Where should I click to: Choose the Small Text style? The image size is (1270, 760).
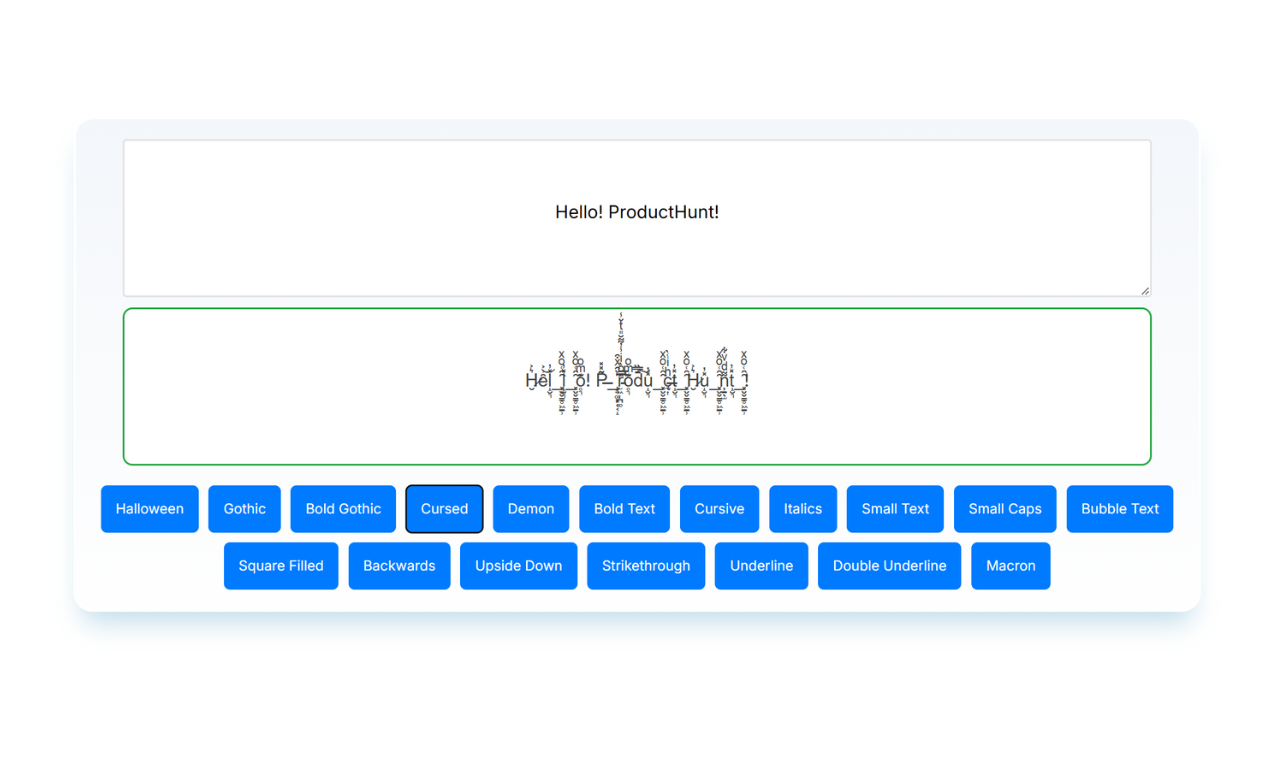[x=895, y=509]
